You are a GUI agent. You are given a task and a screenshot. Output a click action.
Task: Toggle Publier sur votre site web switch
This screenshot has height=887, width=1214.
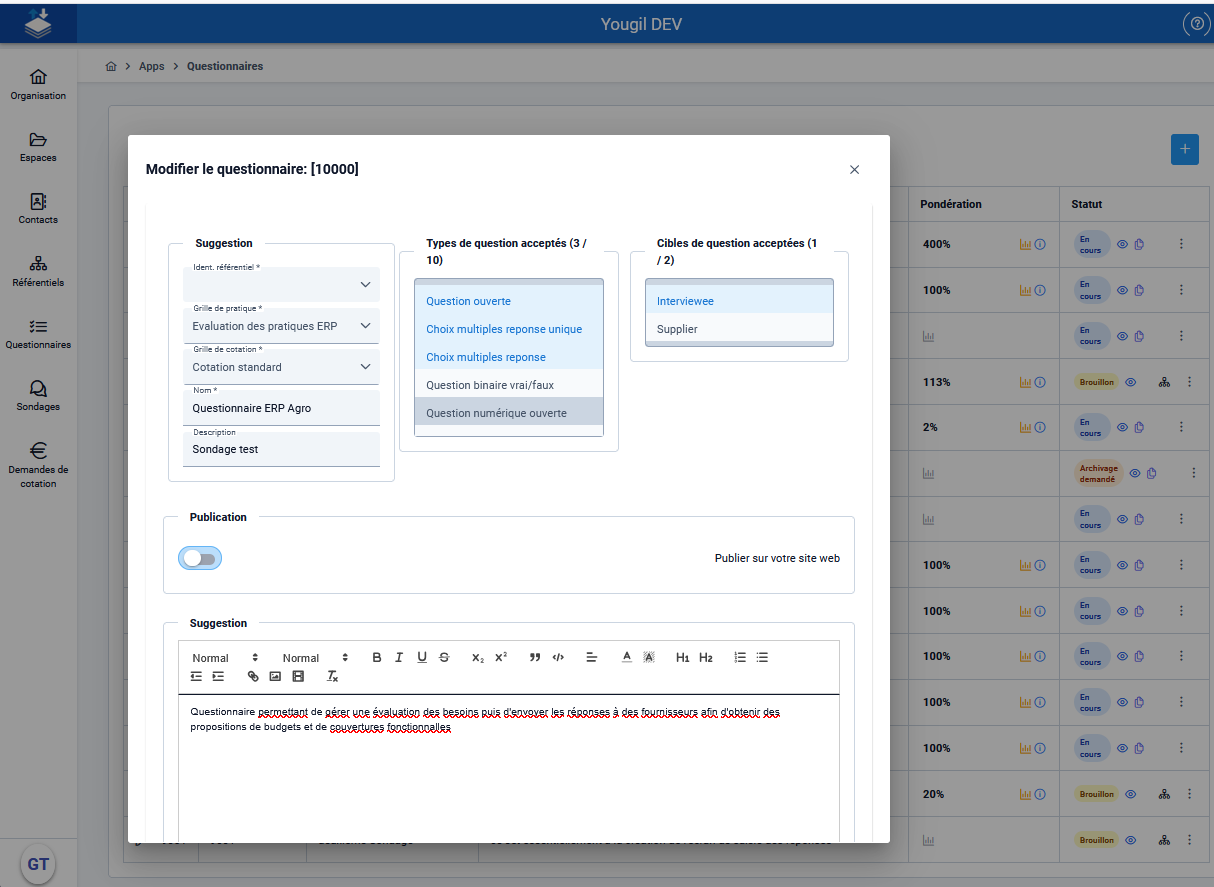coord(200,559)
